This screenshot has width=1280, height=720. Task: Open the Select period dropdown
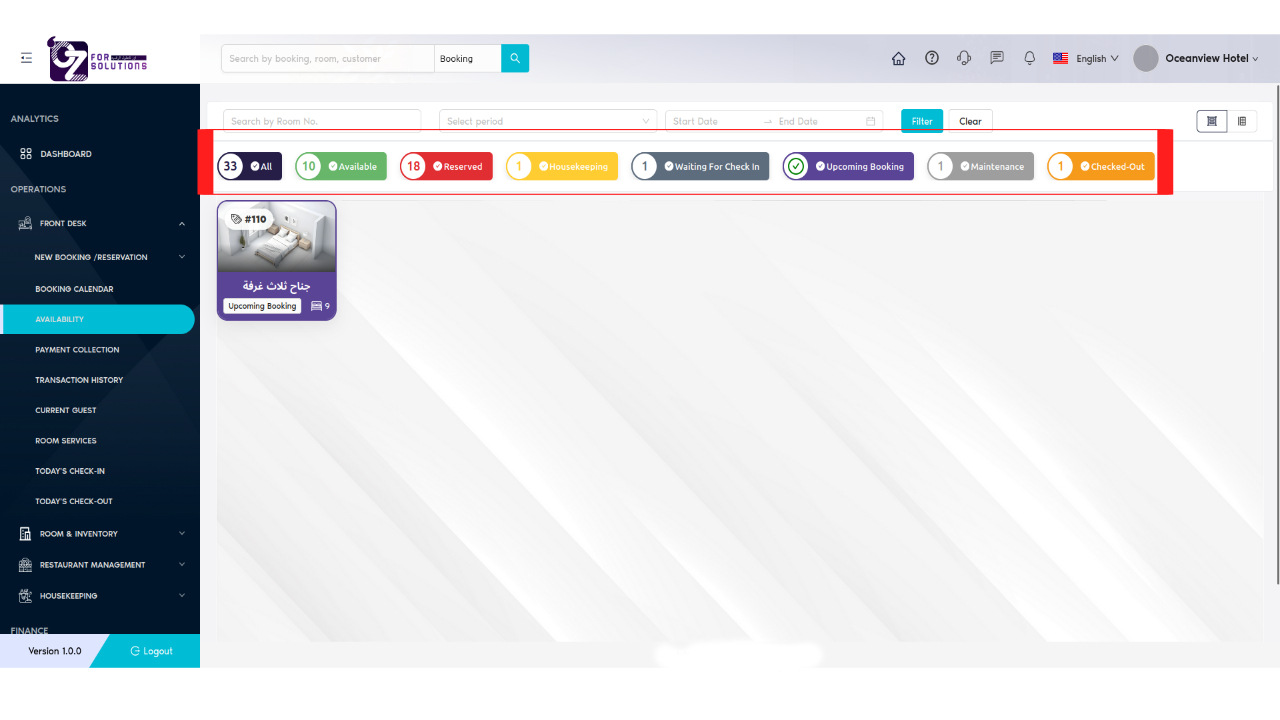(547, 121)
